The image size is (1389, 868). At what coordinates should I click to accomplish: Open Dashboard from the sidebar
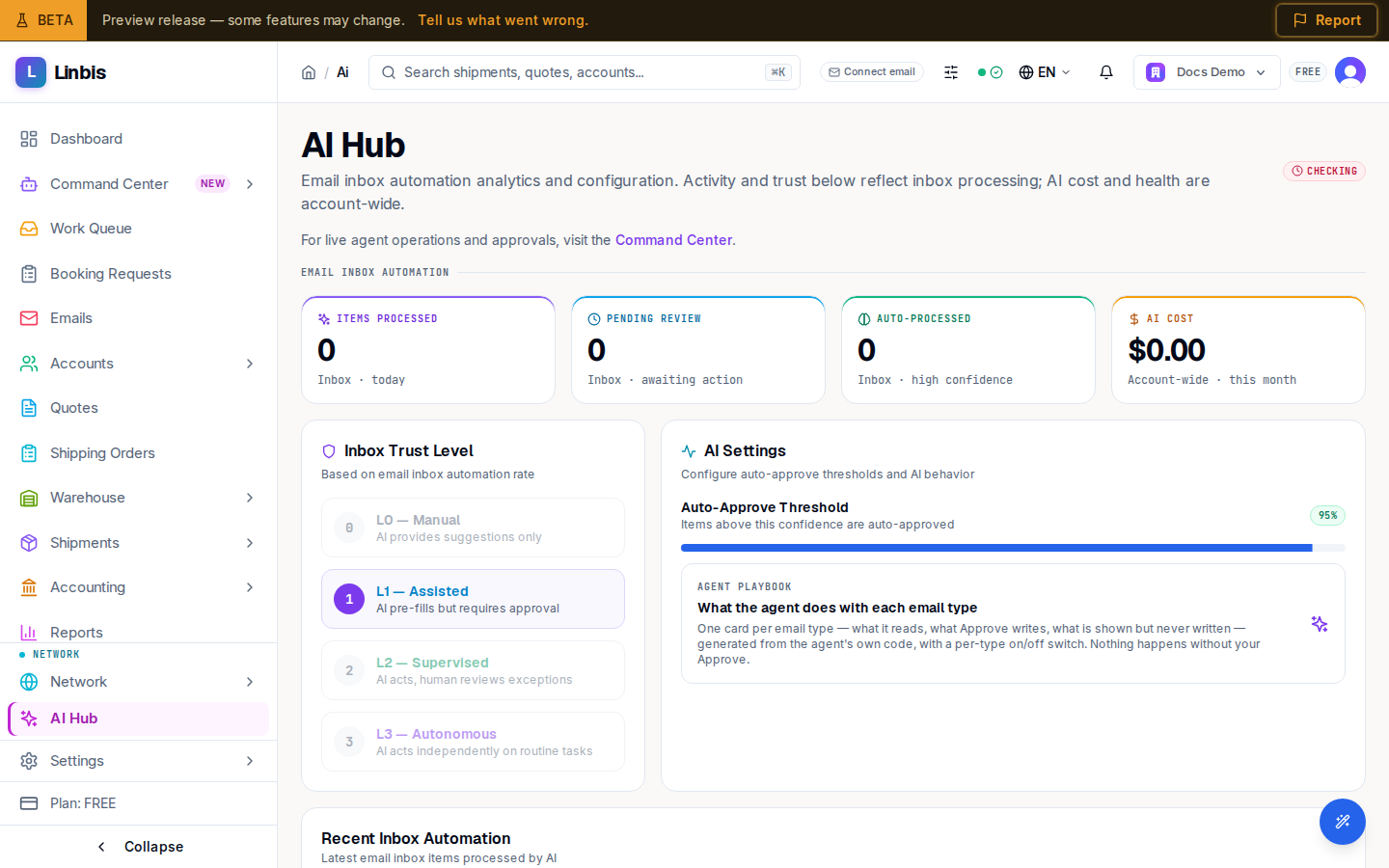point(138,139)
